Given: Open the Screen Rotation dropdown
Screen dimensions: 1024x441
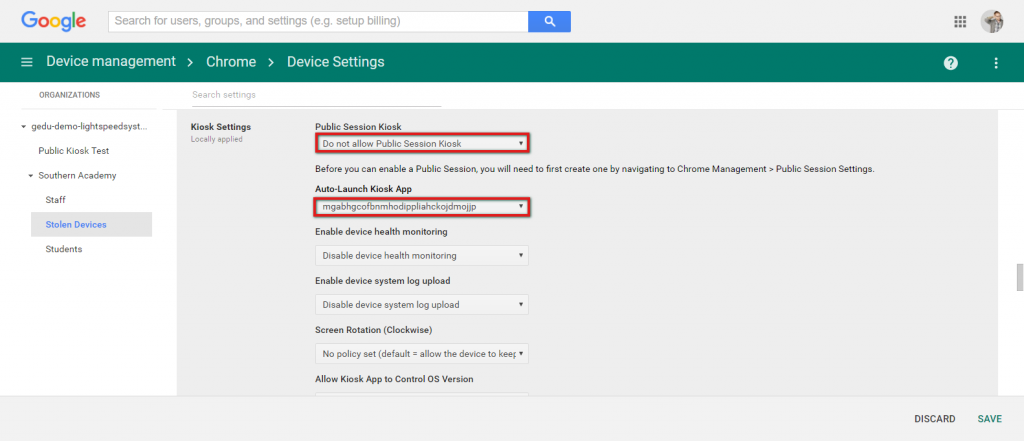Looking at the screenshot, I should [x=422, y=354].
